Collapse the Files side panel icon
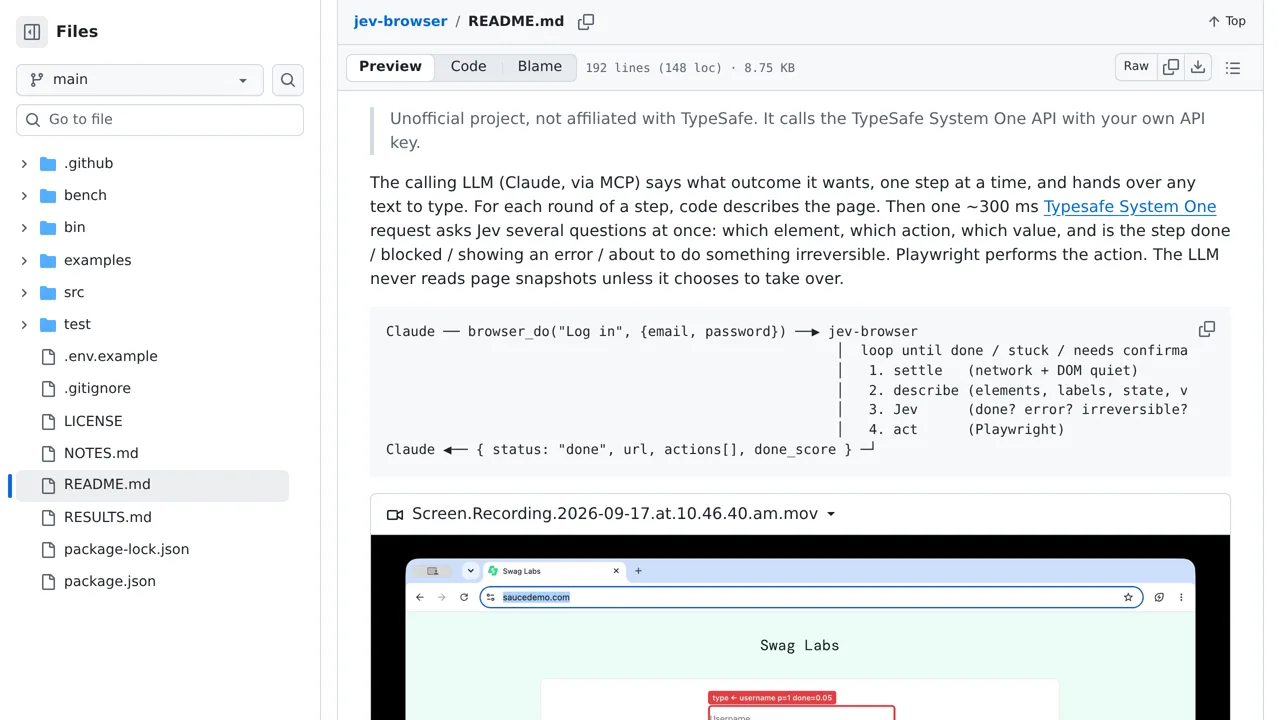This screenshot has height=720, width=1280. tap(32, 32)
